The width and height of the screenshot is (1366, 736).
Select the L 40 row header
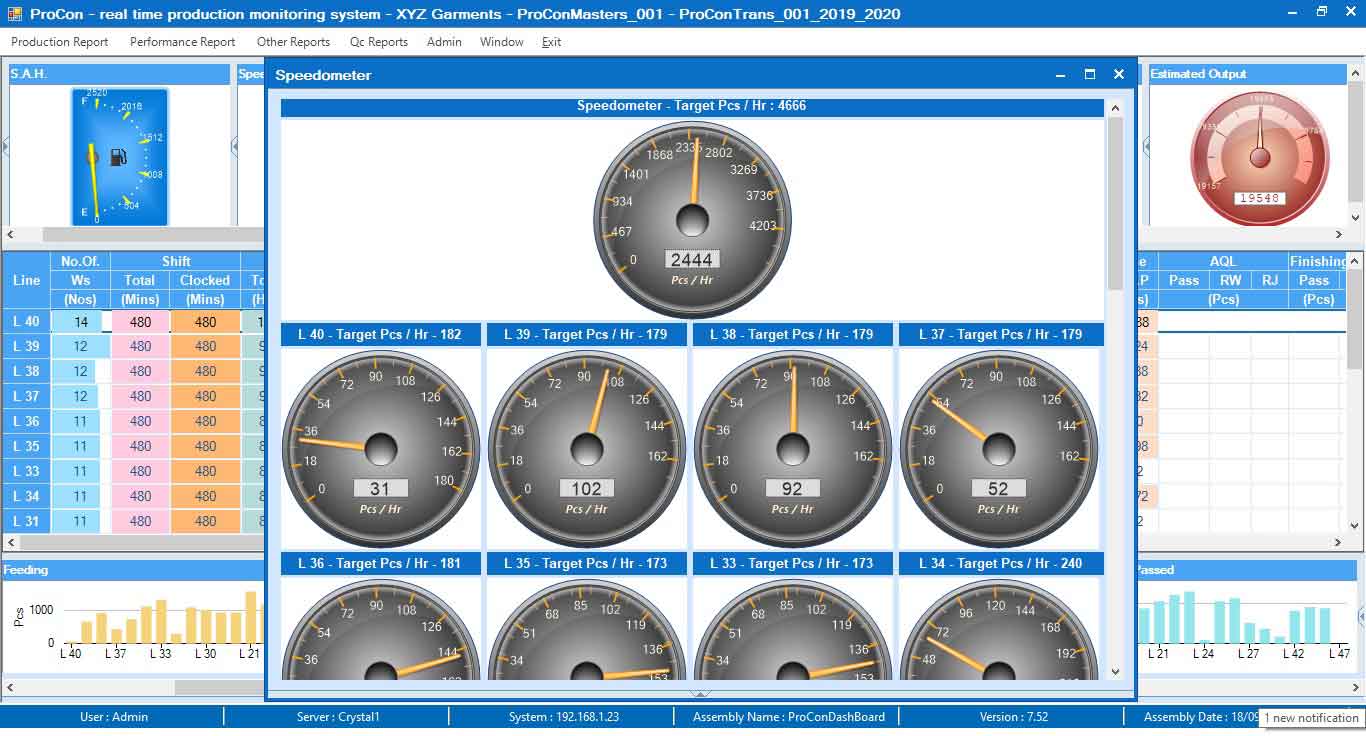coord(26,322)
